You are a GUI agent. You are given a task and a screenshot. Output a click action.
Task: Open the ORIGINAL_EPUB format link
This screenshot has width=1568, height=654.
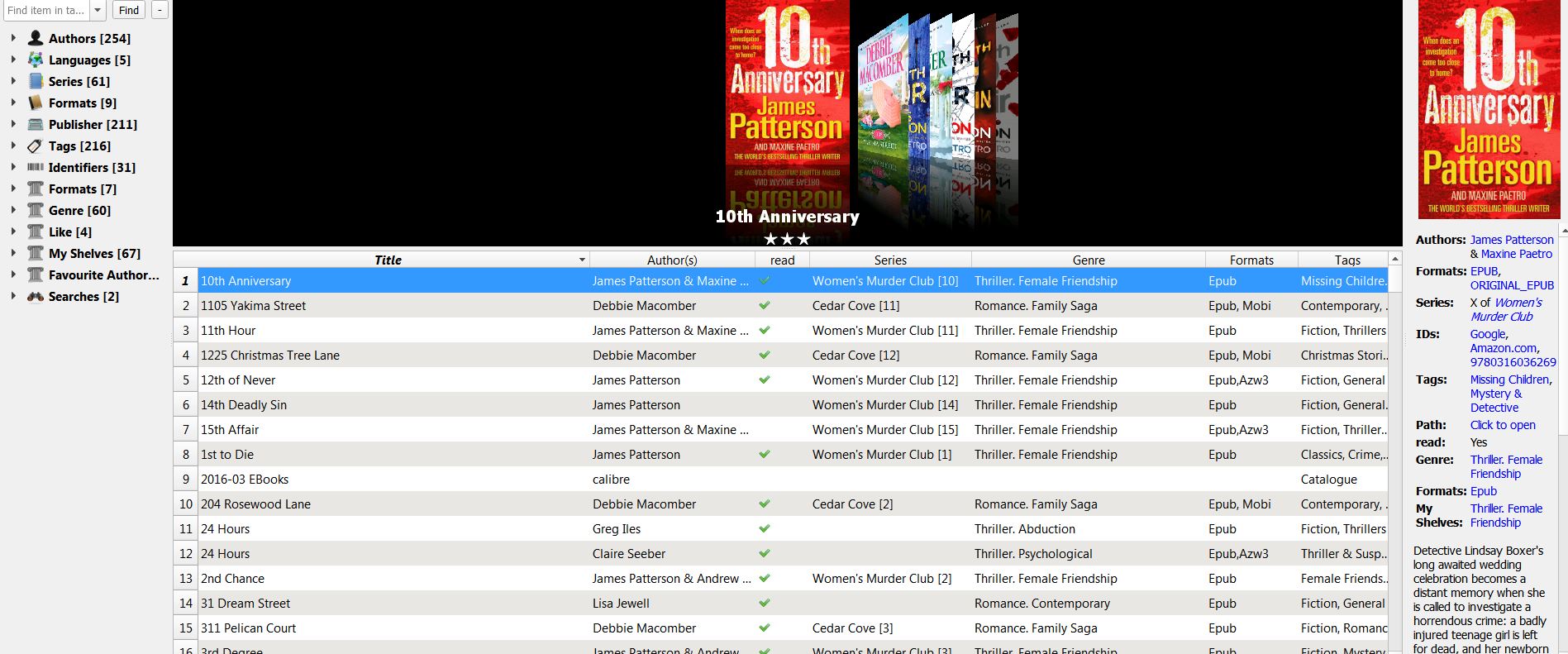pos(1512,285)
